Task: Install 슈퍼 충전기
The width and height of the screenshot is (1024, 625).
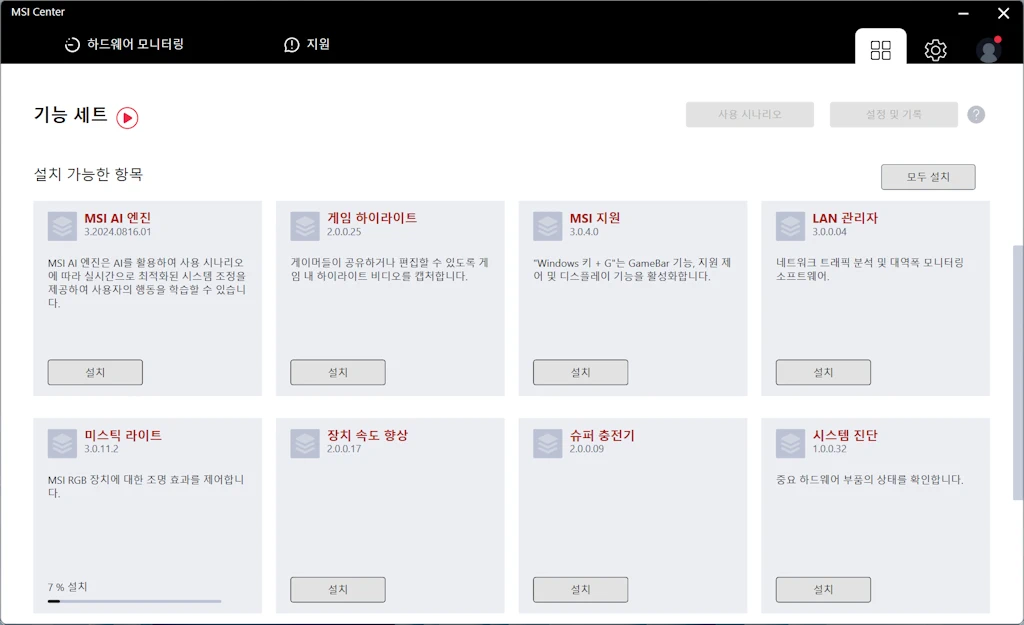Action: point(581,590)
